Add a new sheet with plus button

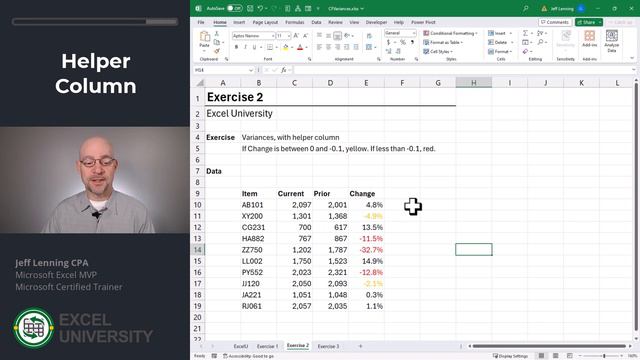click(360, 346)
